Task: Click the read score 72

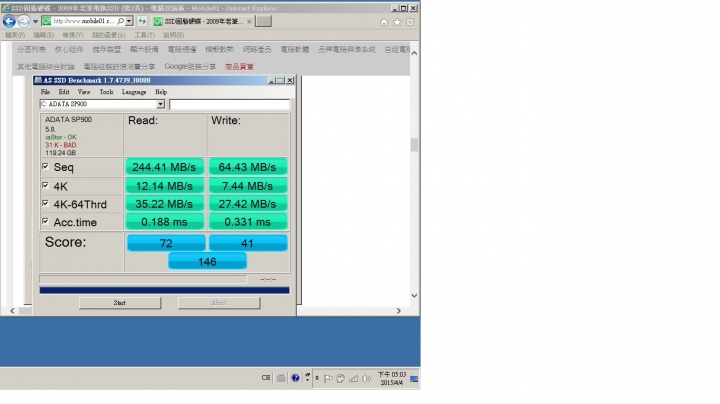Action: click(166, 243)
